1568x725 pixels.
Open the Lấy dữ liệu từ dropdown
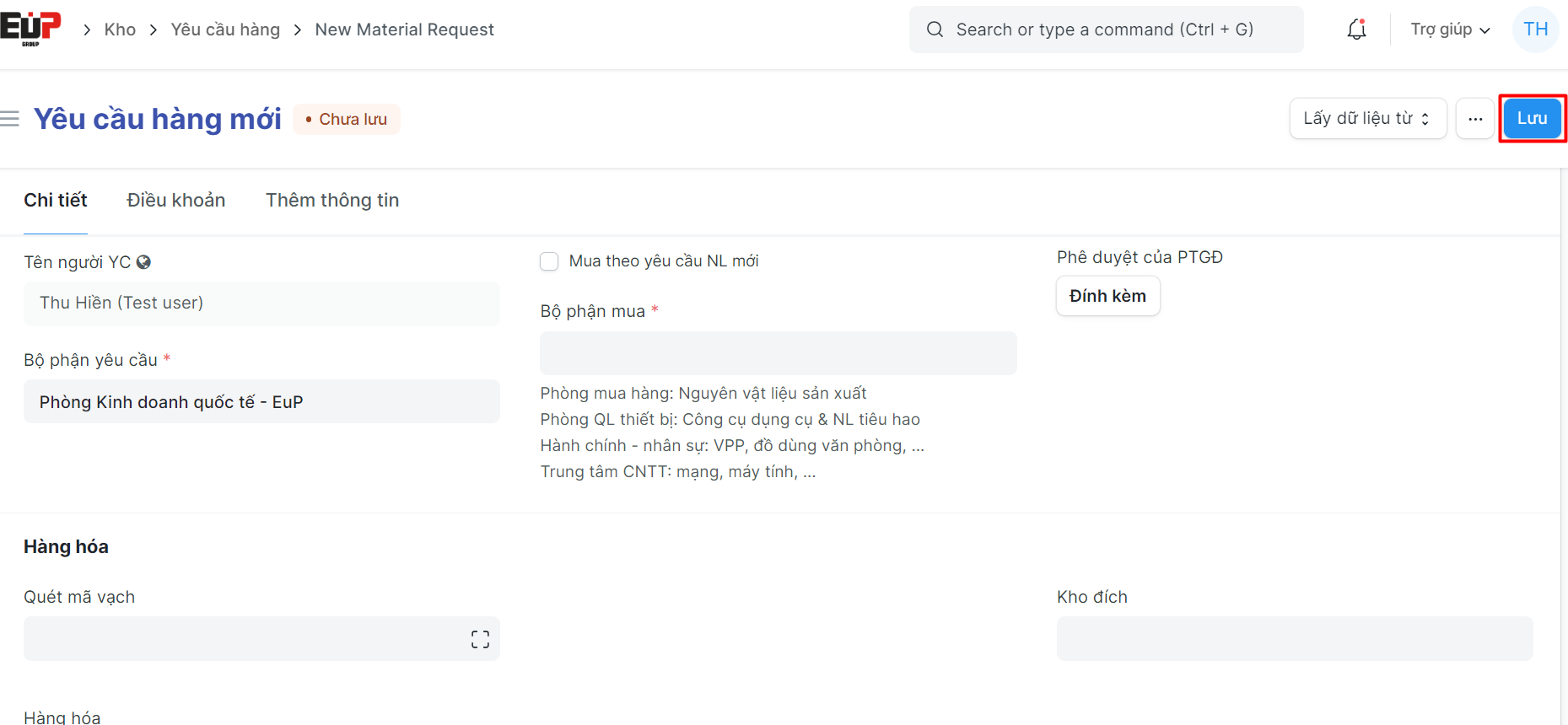[x=1366, y=119]
